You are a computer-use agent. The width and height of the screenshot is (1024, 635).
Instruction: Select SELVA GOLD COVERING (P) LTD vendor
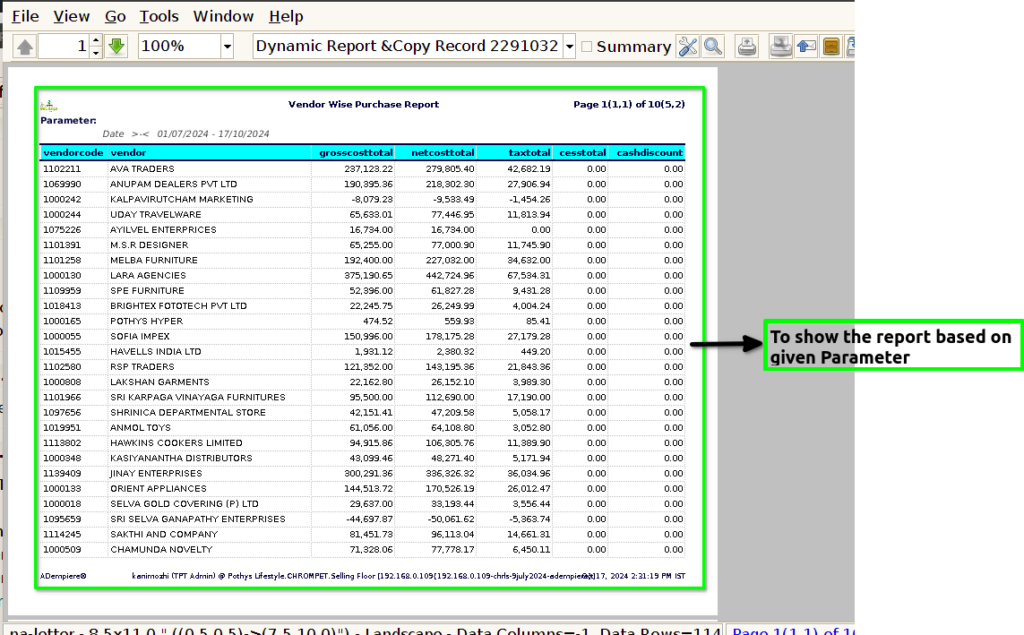184,504
